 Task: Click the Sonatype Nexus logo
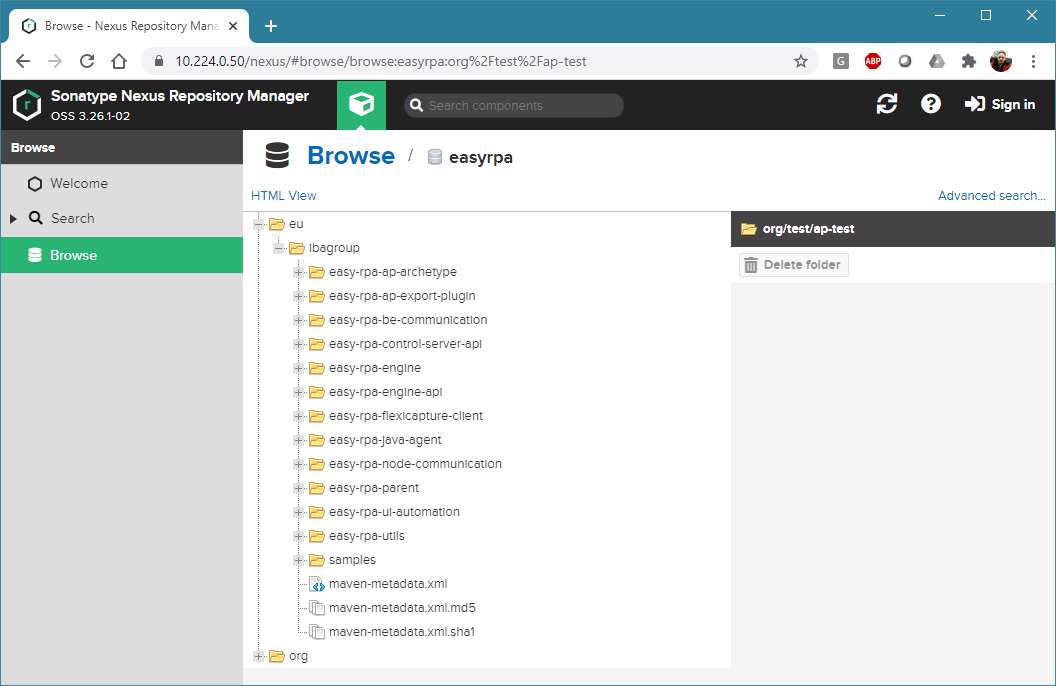[26, 105]
